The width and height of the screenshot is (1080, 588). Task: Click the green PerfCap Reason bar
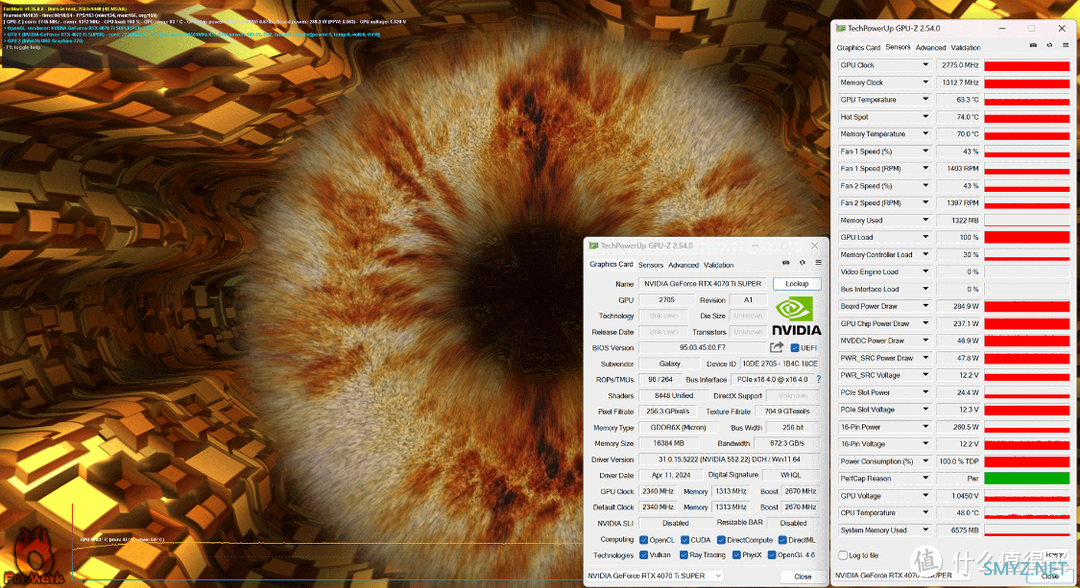pyautogui.click(x=1026, y=479)
